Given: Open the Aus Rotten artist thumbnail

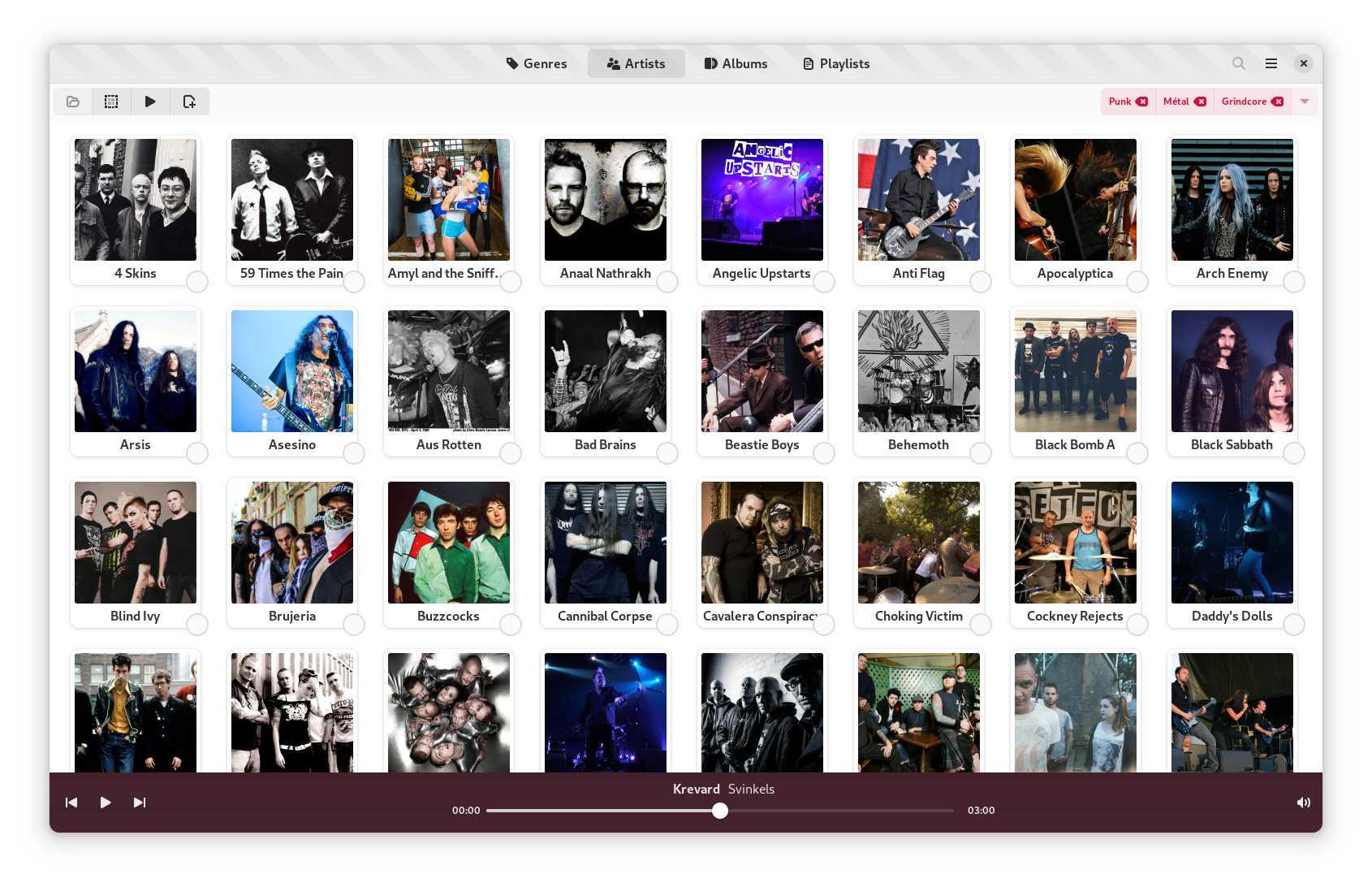Looking at the screenshot, I should coord(449,371).
